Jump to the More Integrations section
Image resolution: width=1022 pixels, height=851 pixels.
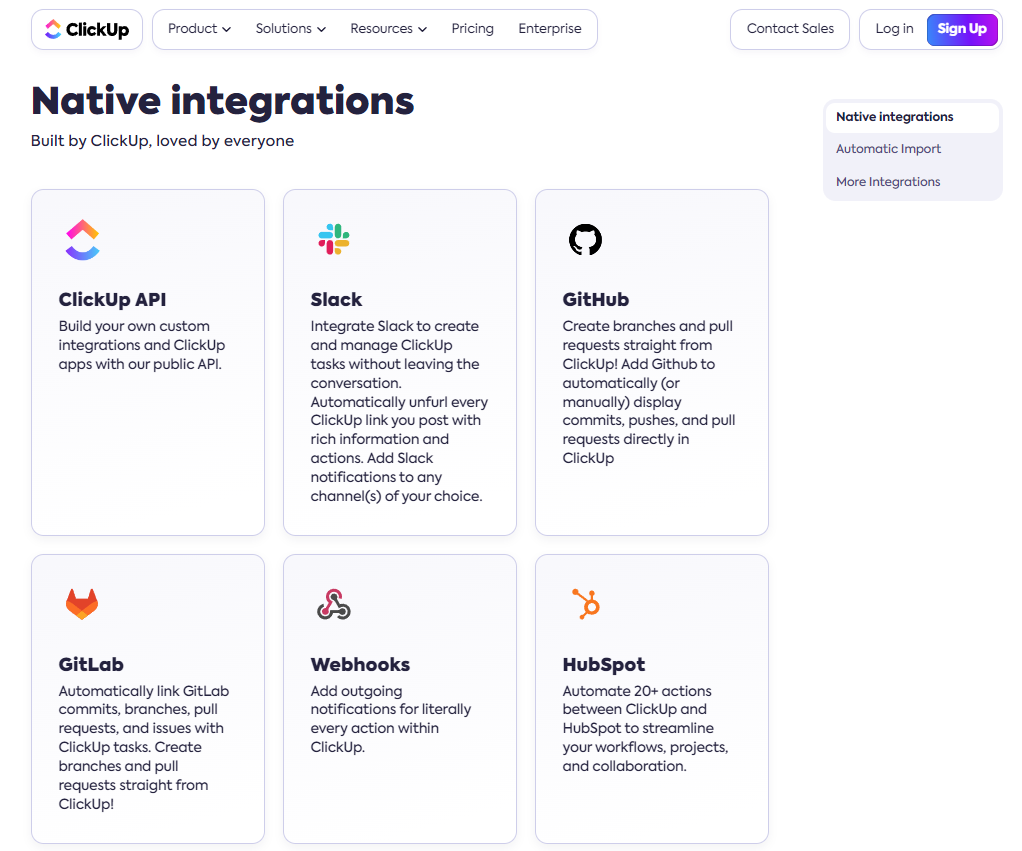tap(888, 182)
